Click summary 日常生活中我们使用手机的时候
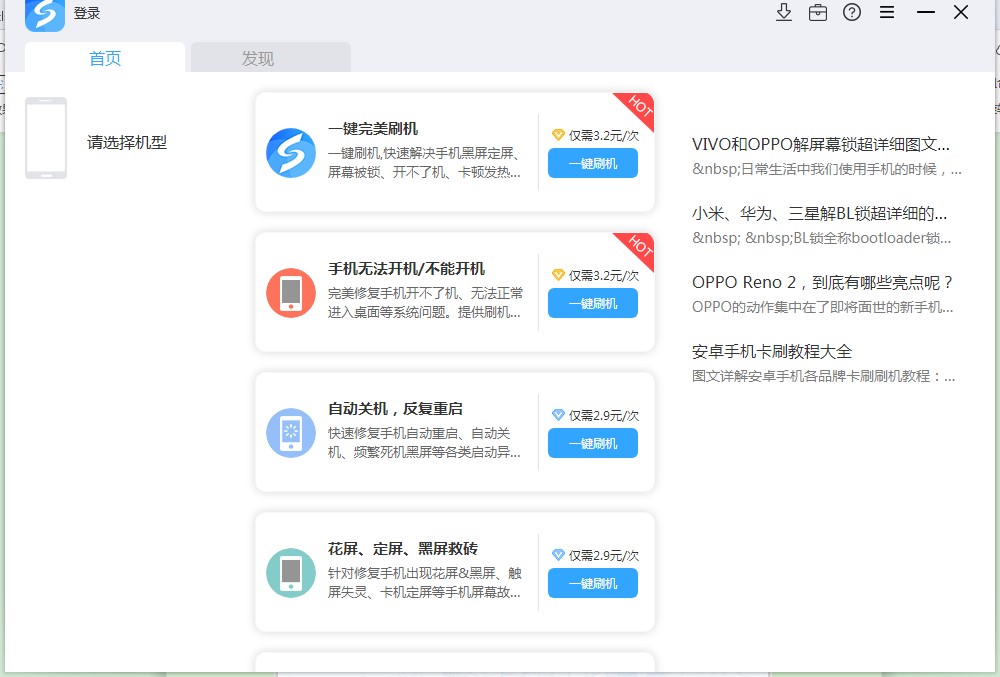This screenshot has height=677, width=1000. coord(827,169)
